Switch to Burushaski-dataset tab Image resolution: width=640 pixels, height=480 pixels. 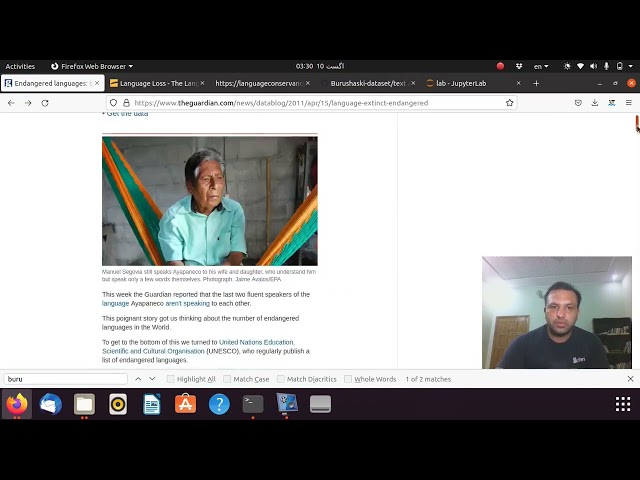(x=368, y=83)
